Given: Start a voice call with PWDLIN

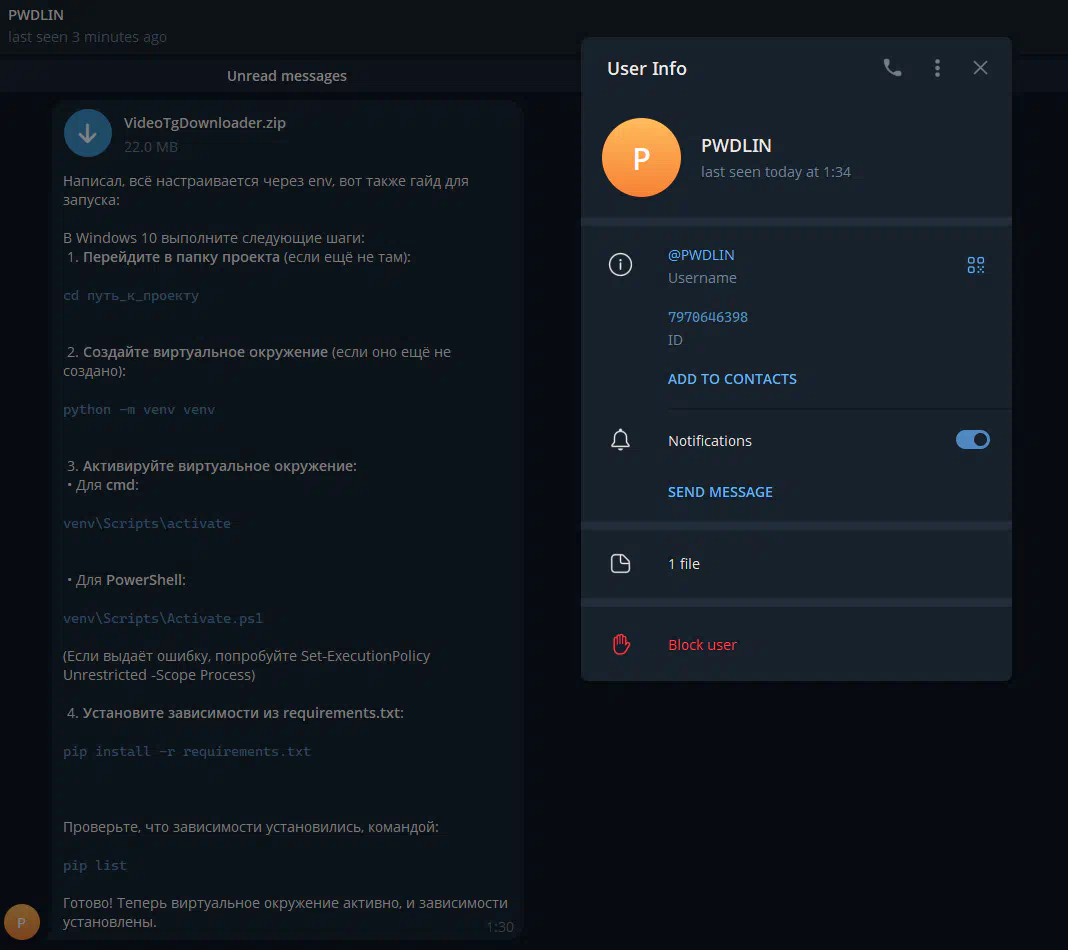Looking at the screenshot, I should [x=892, y=68].
